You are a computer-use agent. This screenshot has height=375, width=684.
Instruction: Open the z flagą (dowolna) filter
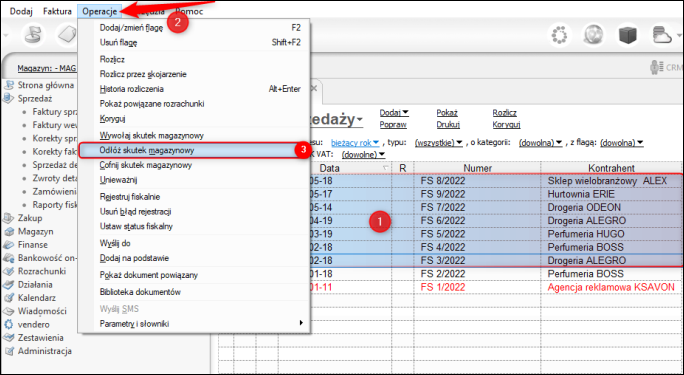click(x=622, y=143)
